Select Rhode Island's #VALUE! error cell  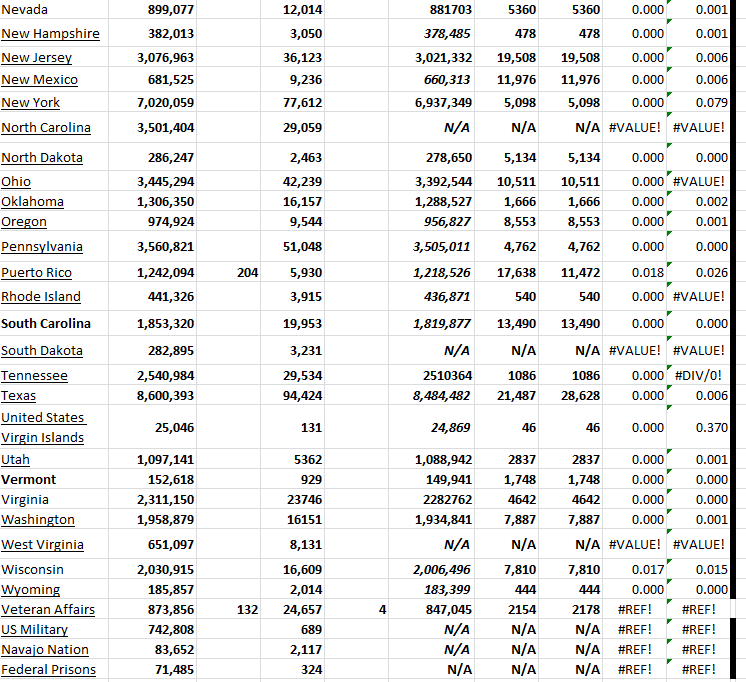pyautogui.click(x=698, y=297)
